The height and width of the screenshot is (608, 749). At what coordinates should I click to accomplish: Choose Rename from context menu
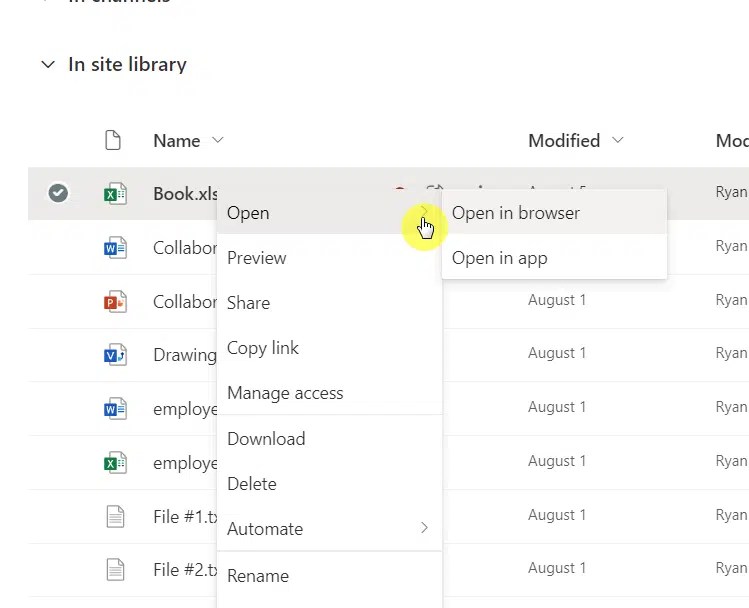(x=330, y=576)
